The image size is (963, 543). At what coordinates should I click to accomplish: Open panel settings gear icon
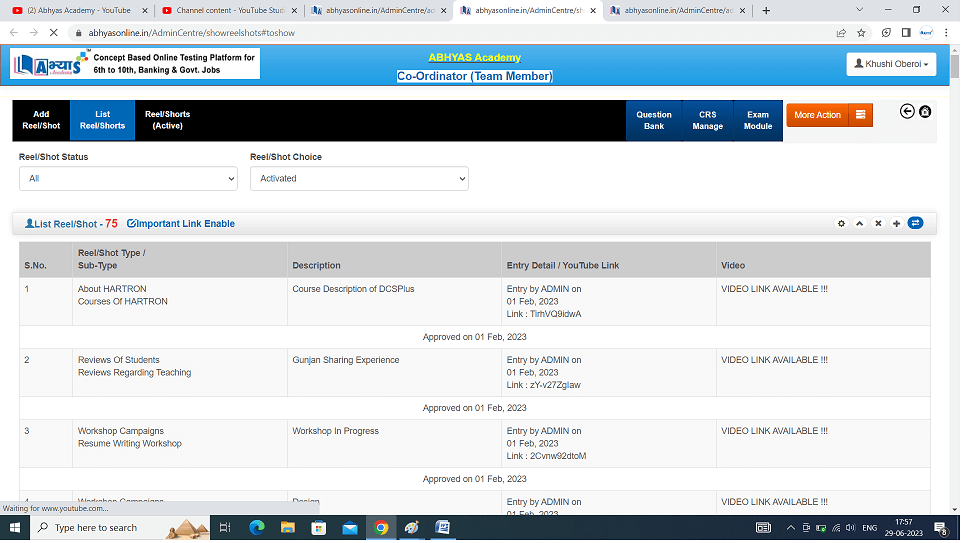(841, 224)
